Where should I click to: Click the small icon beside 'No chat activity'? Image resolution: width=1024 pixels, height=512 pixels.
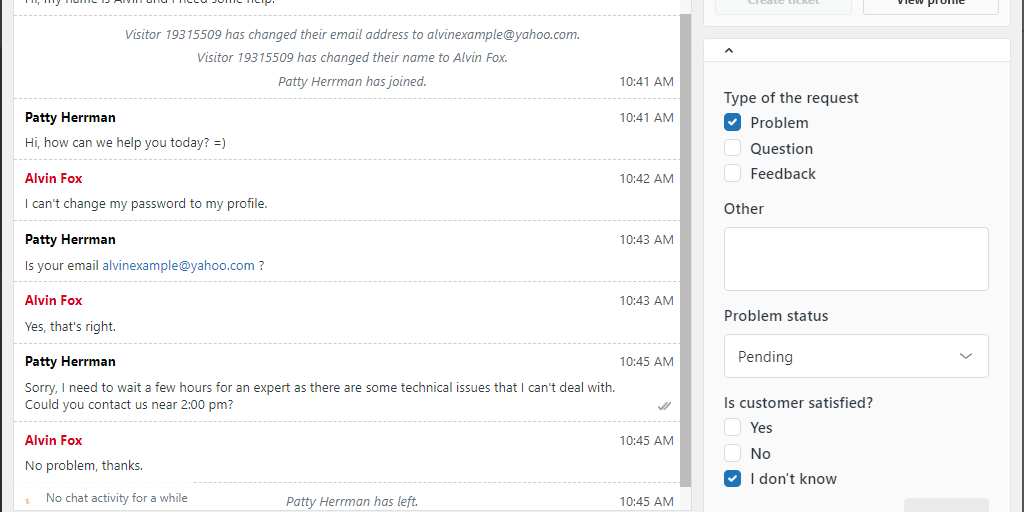pyautogui.click(x=28, y=499)
